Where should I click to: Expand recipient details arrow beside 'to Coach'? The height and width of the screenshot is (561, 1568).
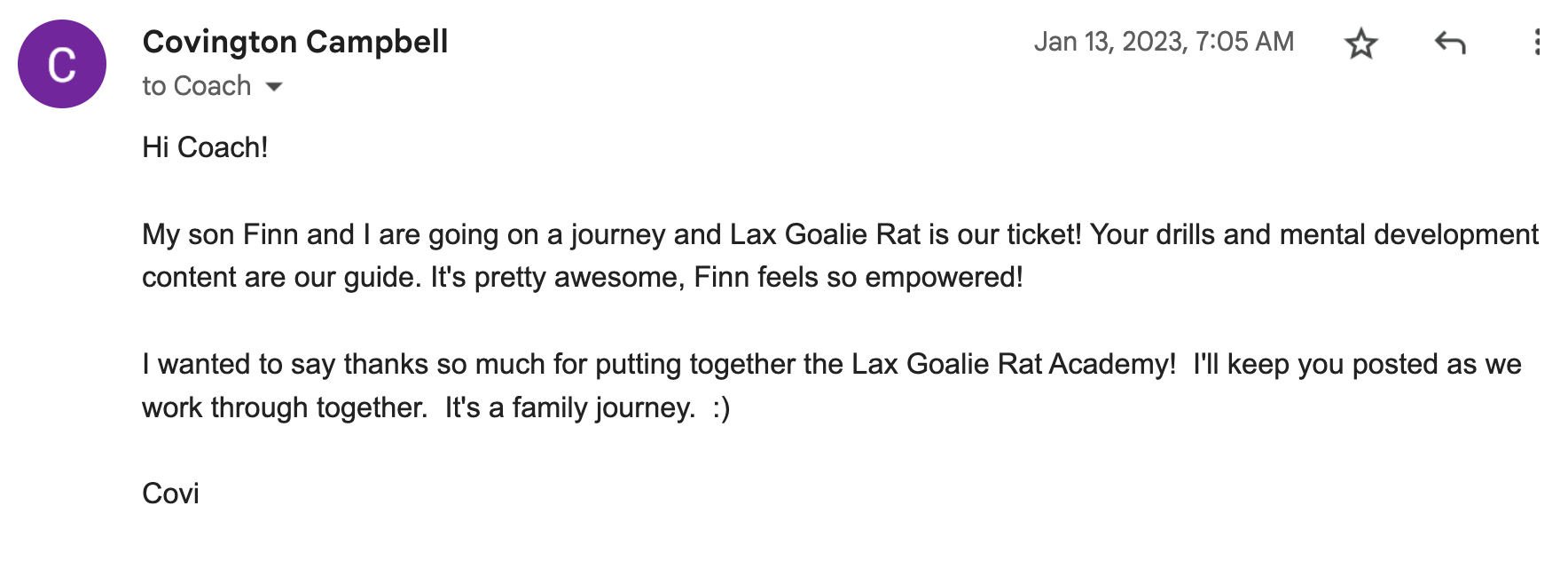tap(274, 86)
